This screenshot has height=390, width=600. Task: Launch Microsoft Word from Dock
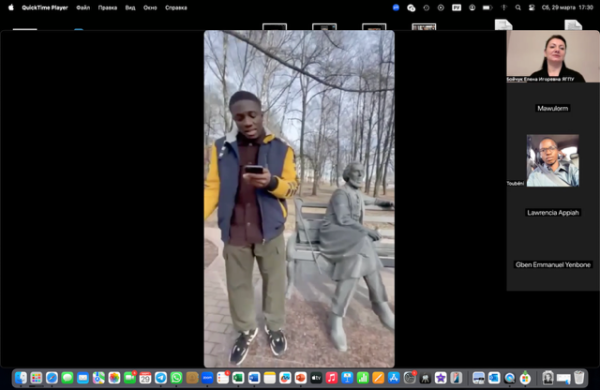click(x=254, y=378)
